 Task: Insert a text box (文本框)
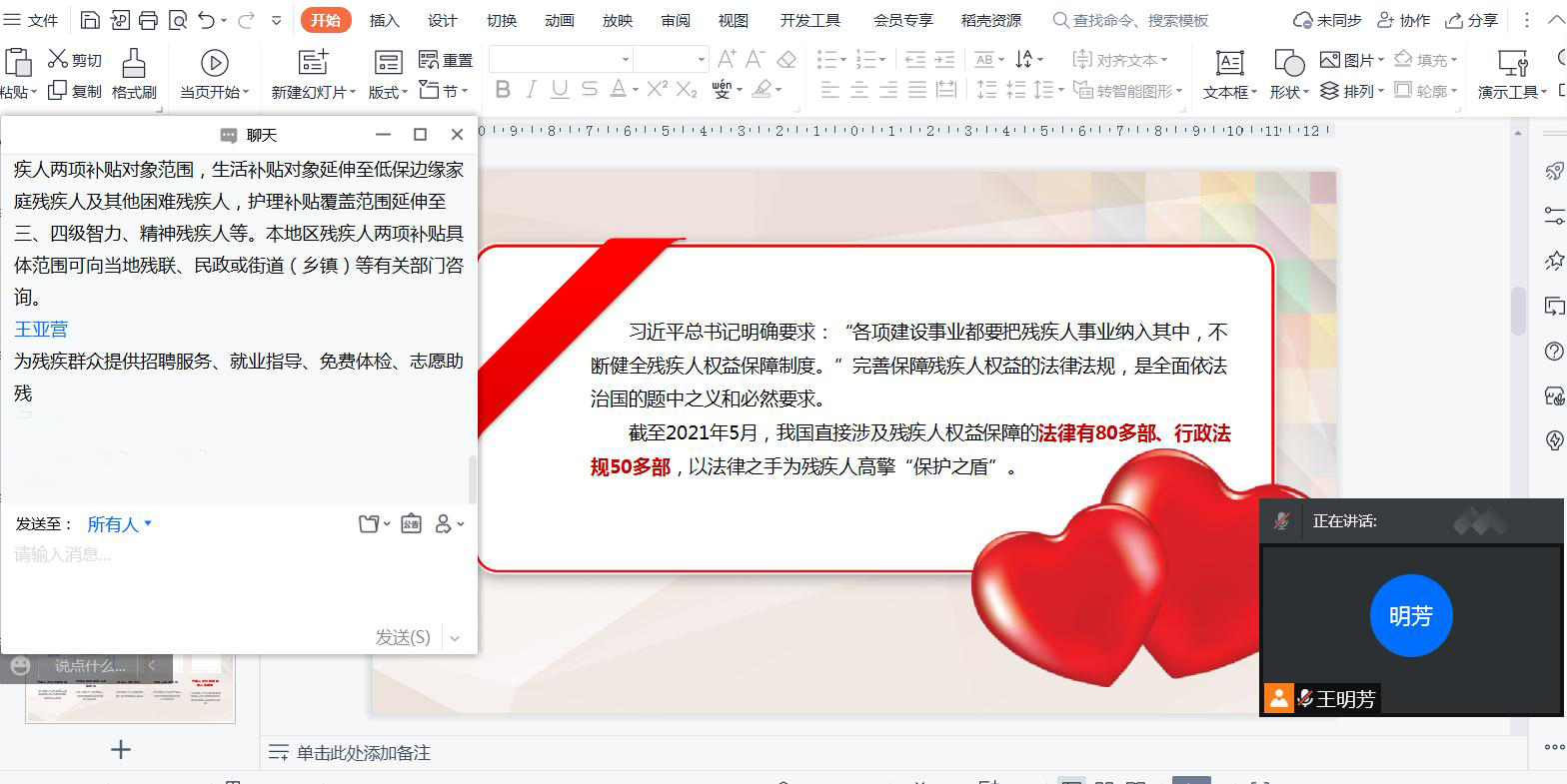tap(1229, 64)
